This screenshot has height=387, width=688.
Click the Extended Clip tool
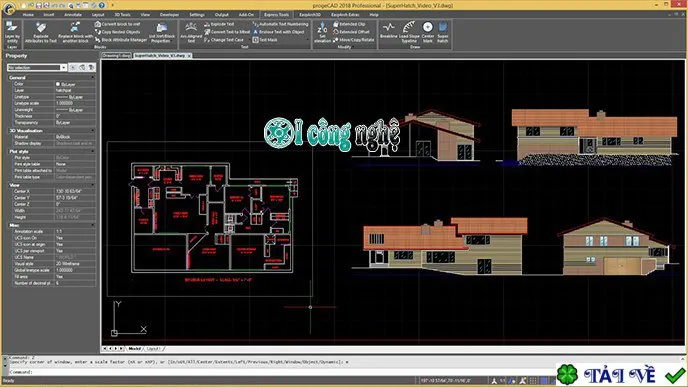point(349,24)
